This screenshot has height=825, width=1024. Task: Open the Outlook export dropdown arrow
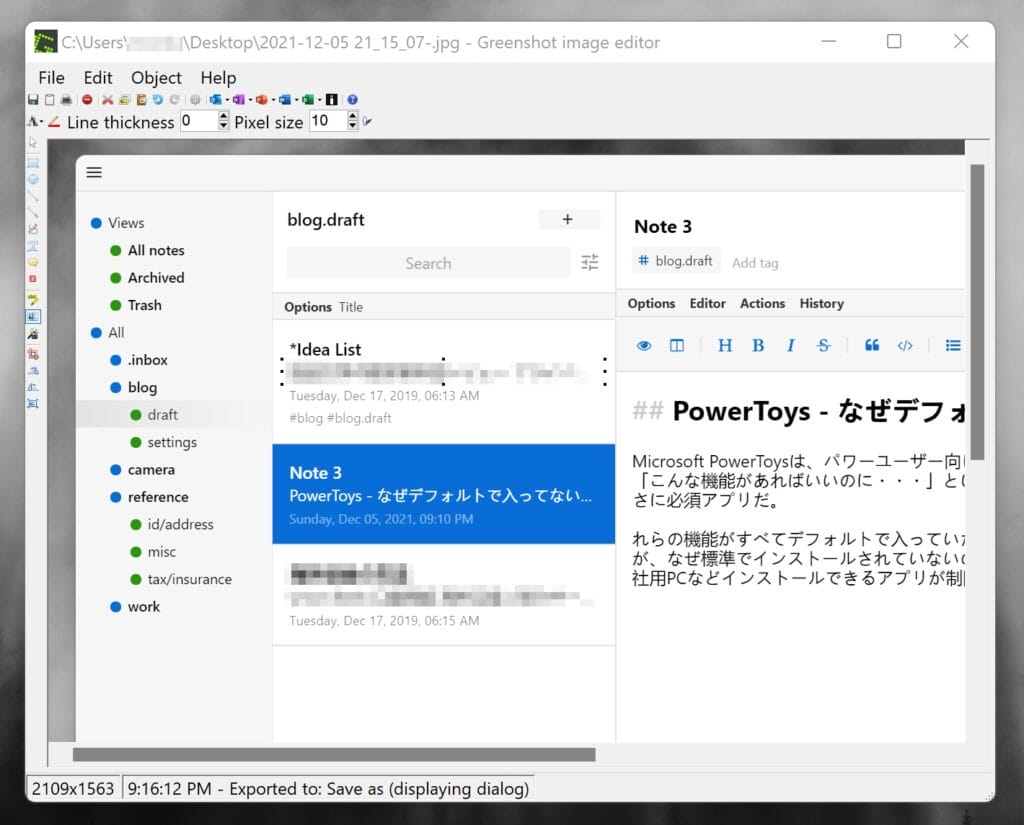[x=227, y=100]
